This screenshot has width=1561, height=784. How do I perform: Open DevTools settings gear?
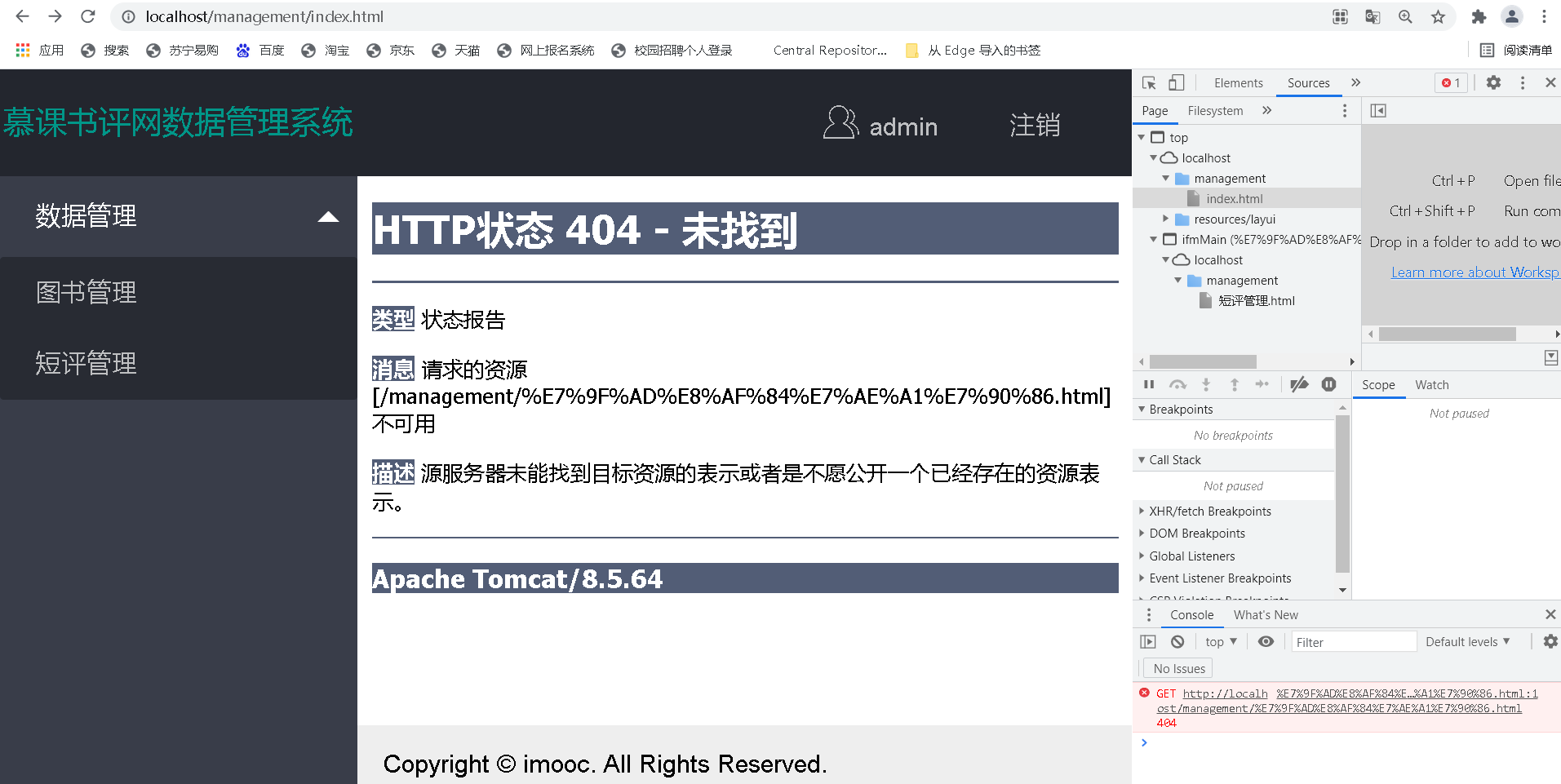pyautogui.click(x=1493, y=82)
